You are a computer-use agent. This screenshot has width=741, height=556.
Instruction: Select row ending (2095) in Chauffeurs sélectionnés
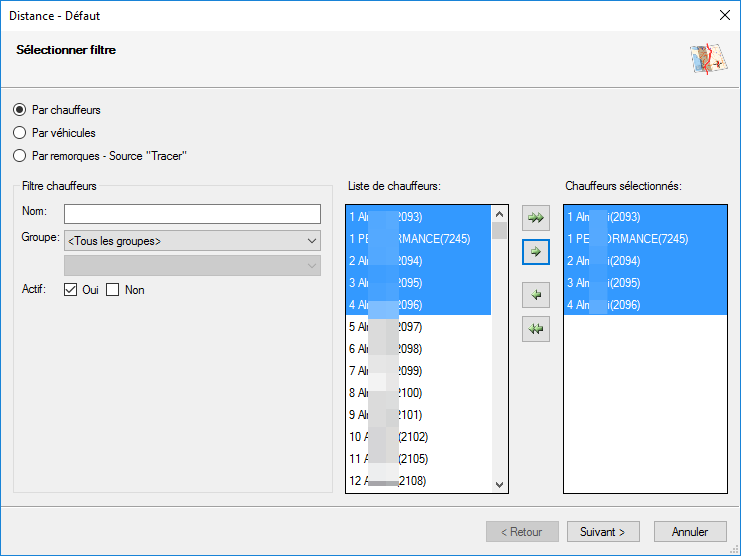(x=645, y=282)
